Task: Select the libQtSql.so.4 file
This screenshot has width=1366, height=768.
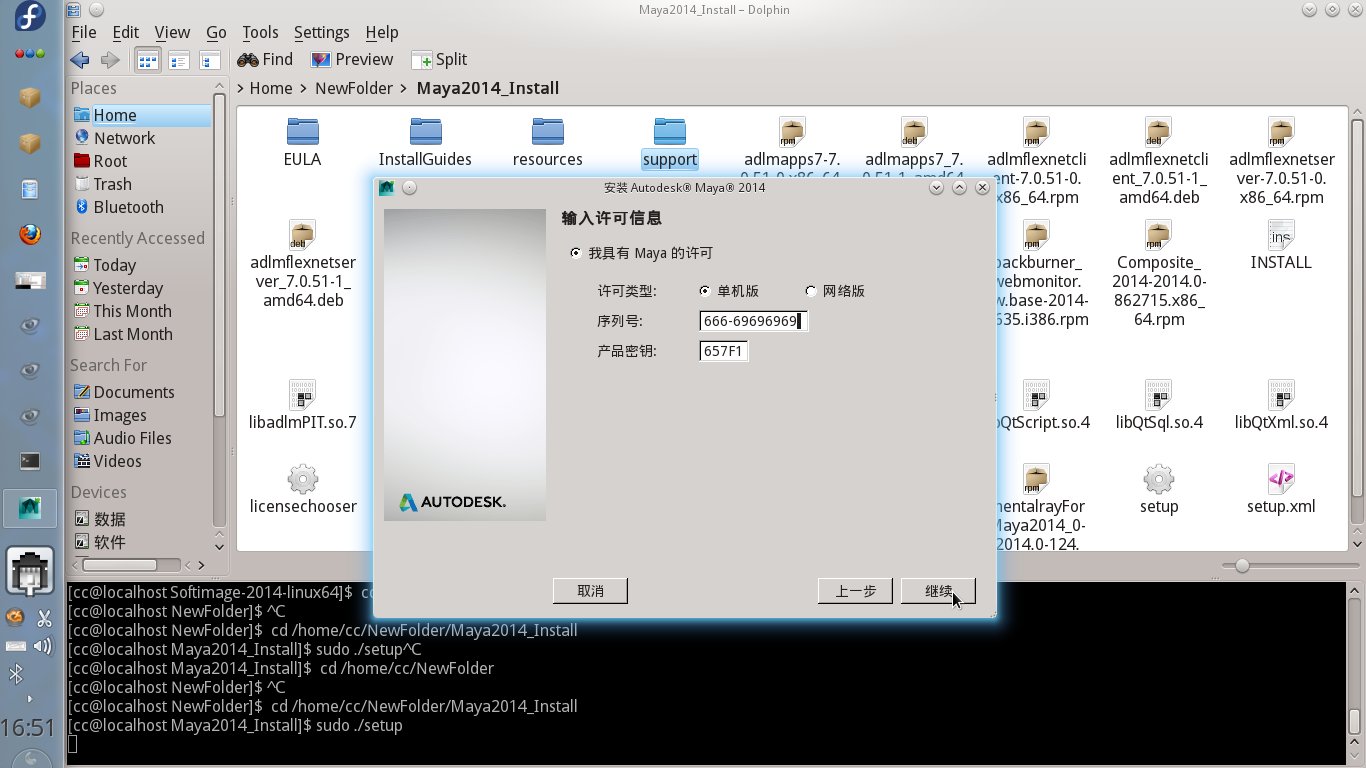Action: [1159, 405]
